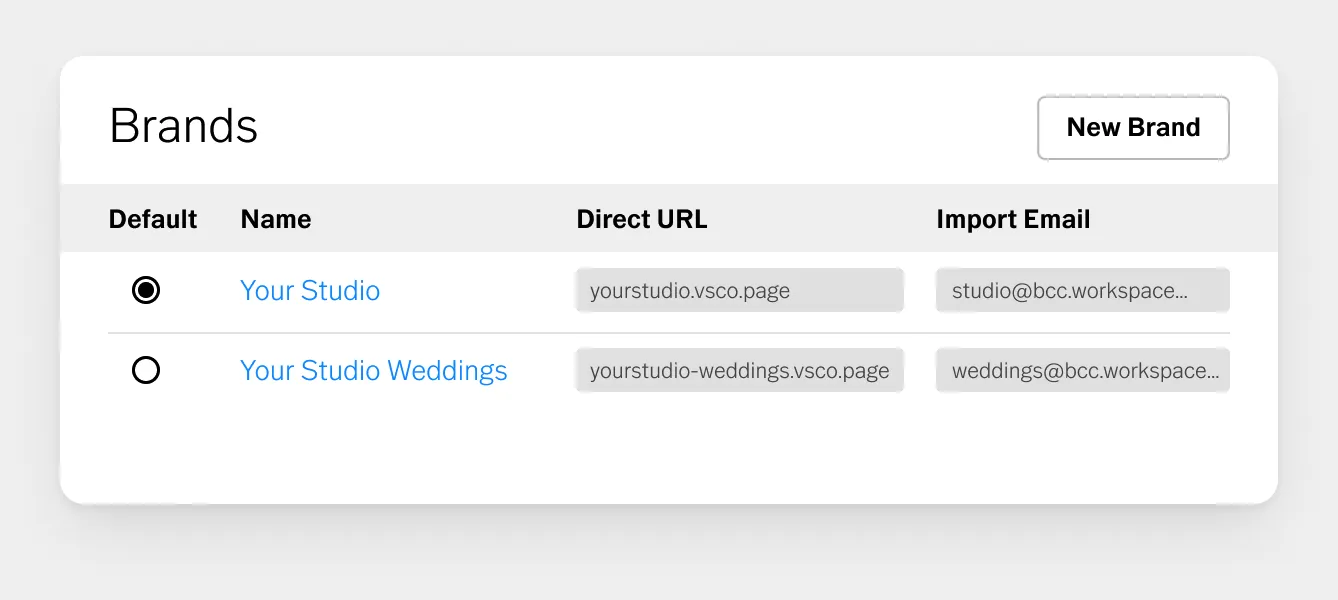Viewport: 1338px width, 600px height.
Task: Open the Your Studio Weddings link
Action: pos(374,371)
